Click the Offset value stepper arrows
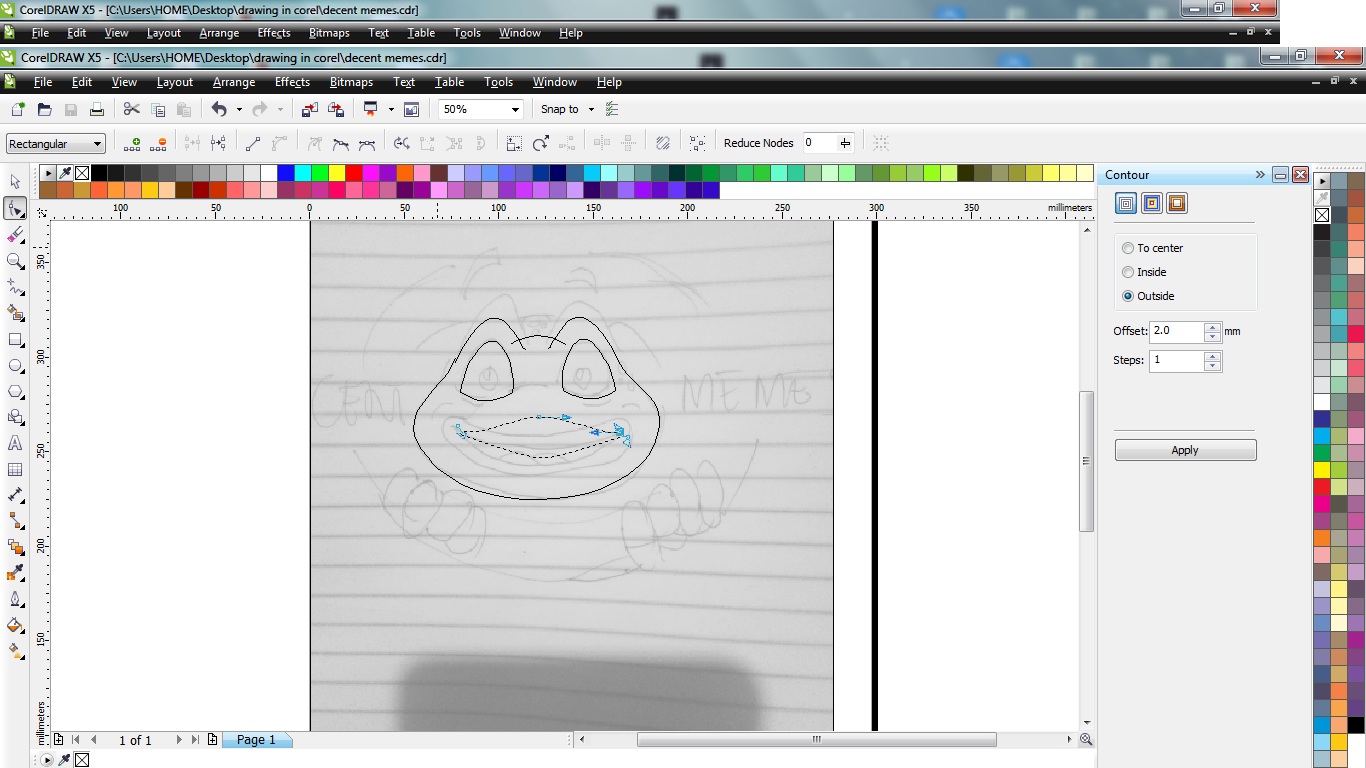Image resolution: width=1366 pixels, height=768 pixels. coord(1213,331)
